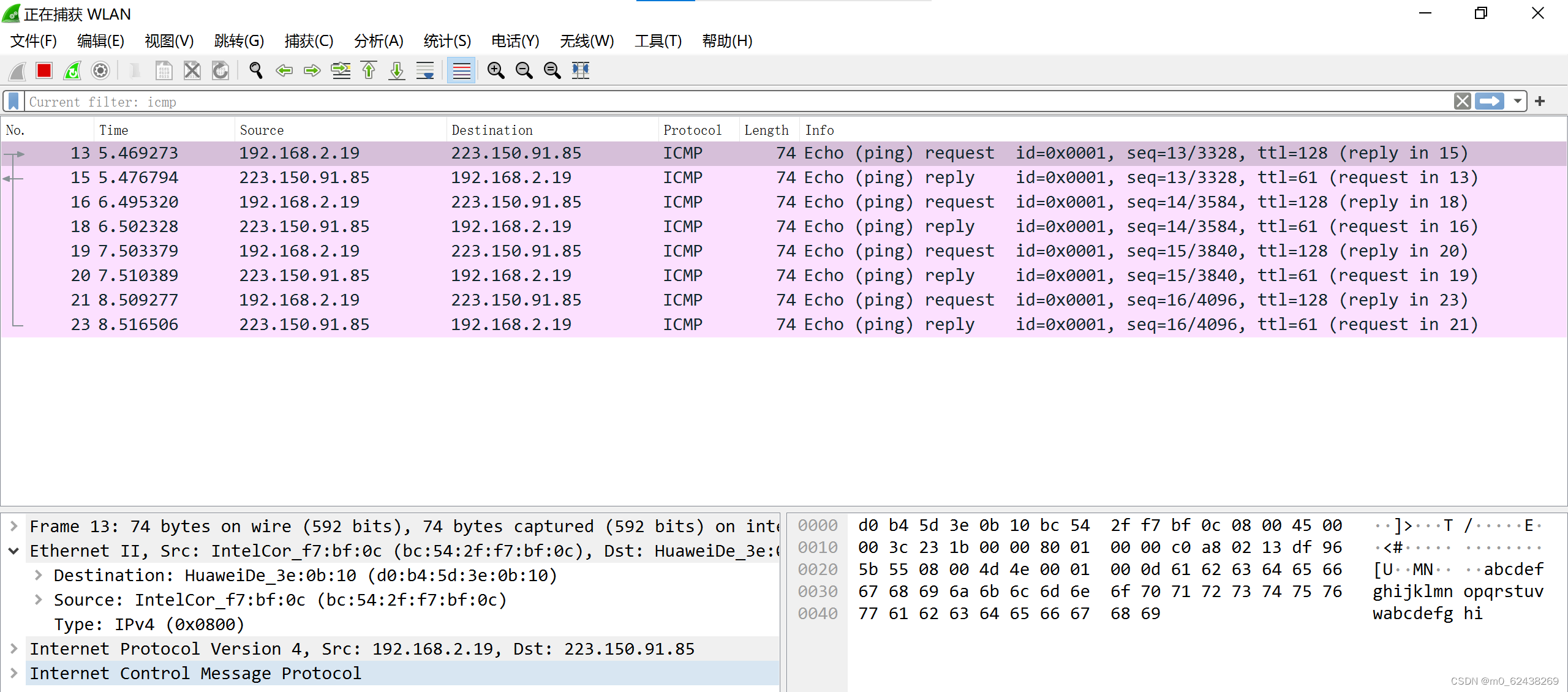The width and height of the screenshot is (1568, 692).
Task: Expand the Internet Protocol Version 4 node
Action: click(x=13, y=649)
